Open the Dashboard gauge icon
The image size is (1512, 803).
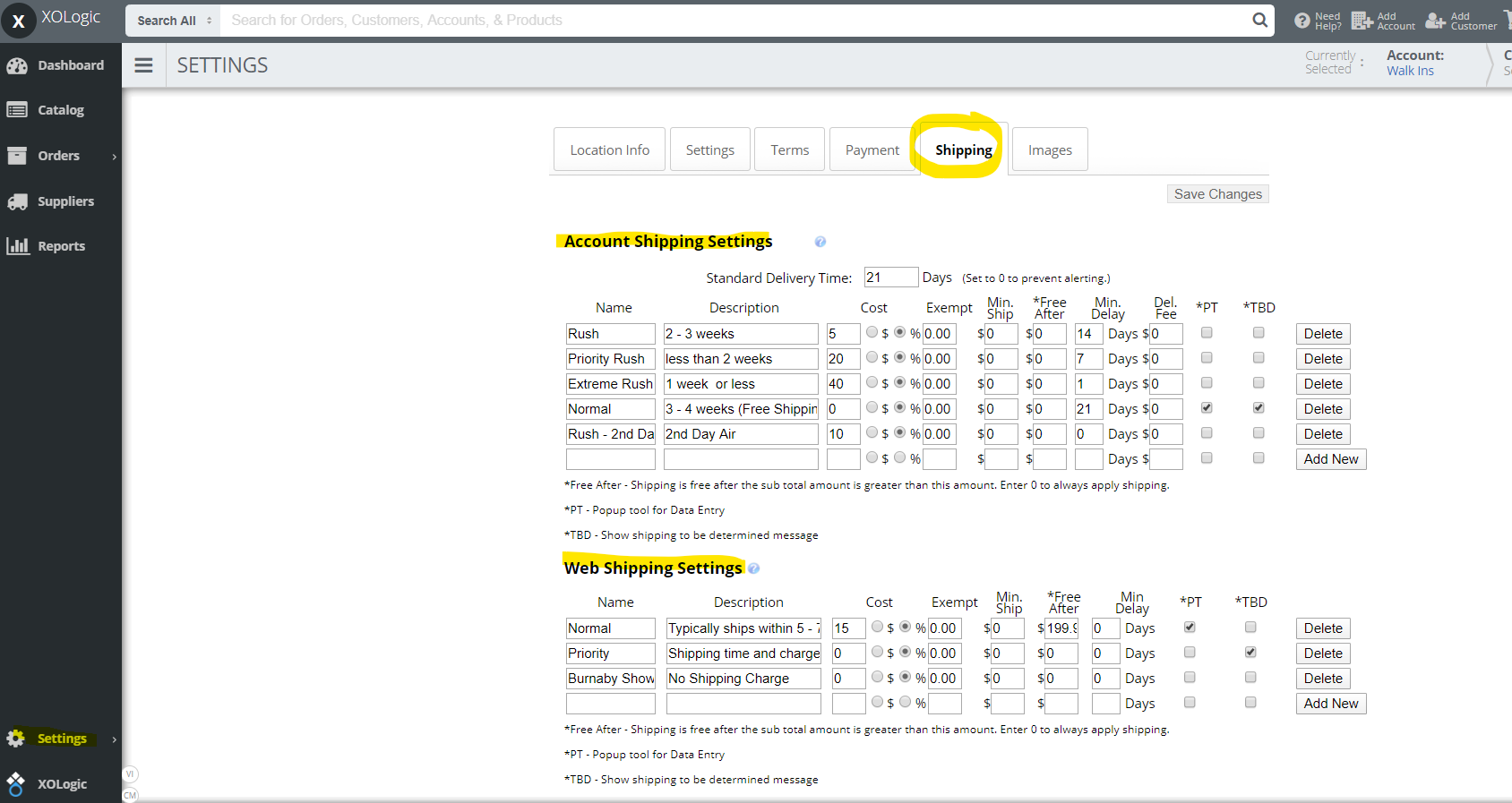click(17, 65)
